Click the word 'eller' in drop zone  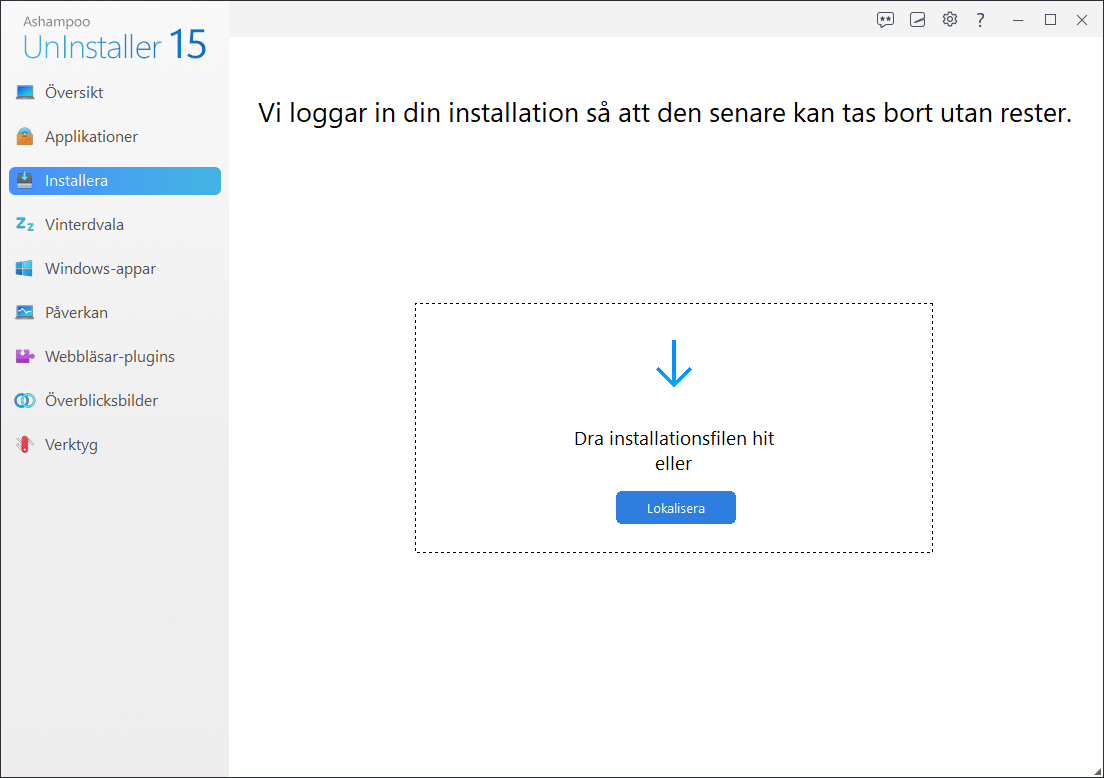point(673,464)
